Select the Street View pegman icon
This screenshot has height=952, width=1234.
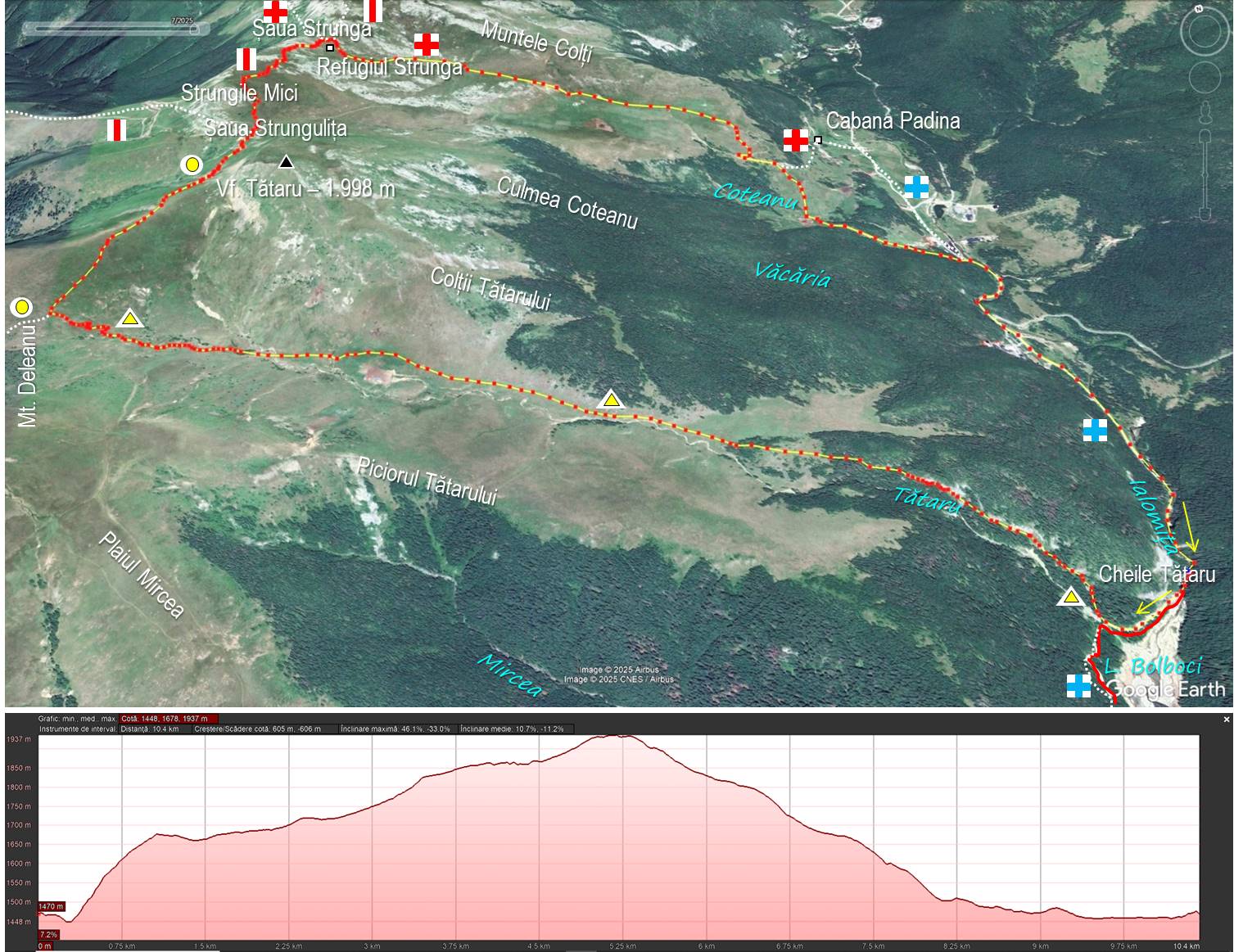click(1205, 112)
